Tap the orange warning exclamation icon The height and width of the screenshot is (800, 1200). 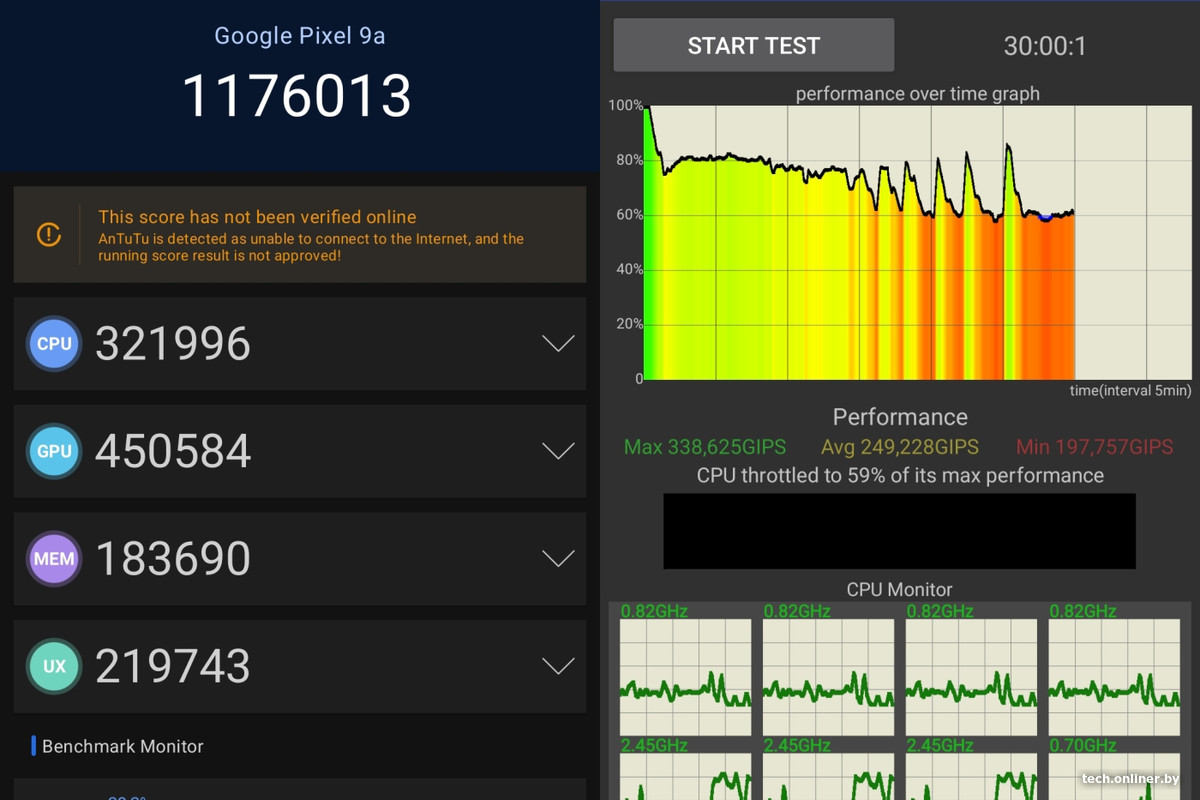pyautogui.click(x=48, y=235)
